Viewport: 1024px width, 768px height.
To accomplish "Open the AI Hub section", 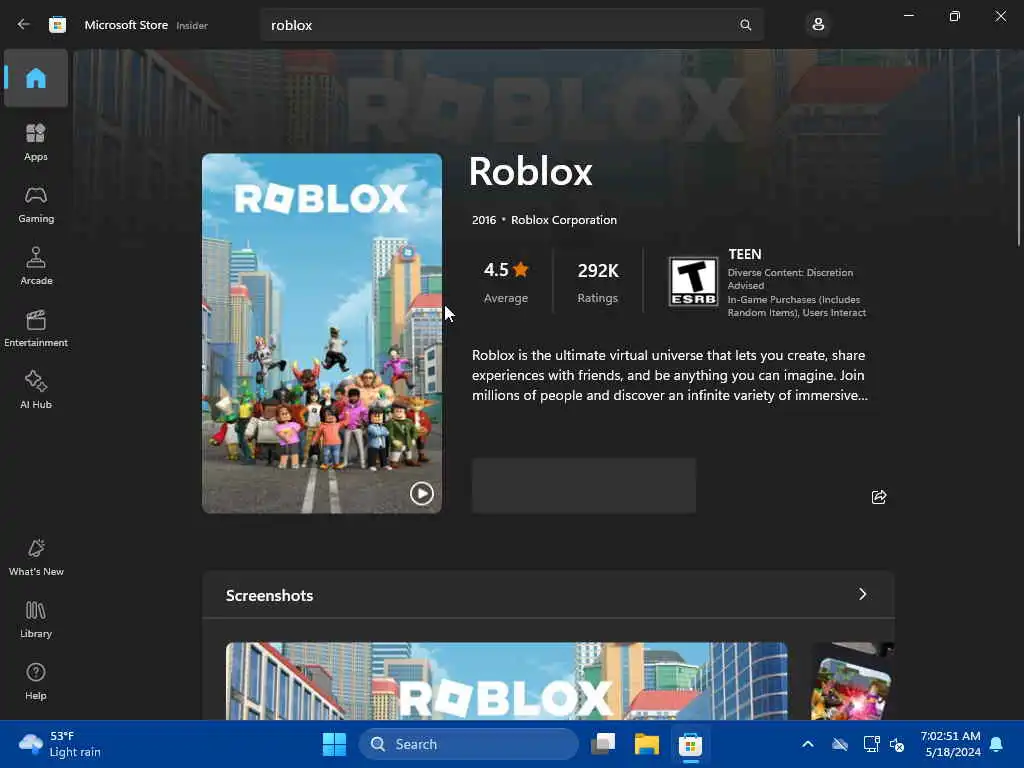I will point(36,391).
